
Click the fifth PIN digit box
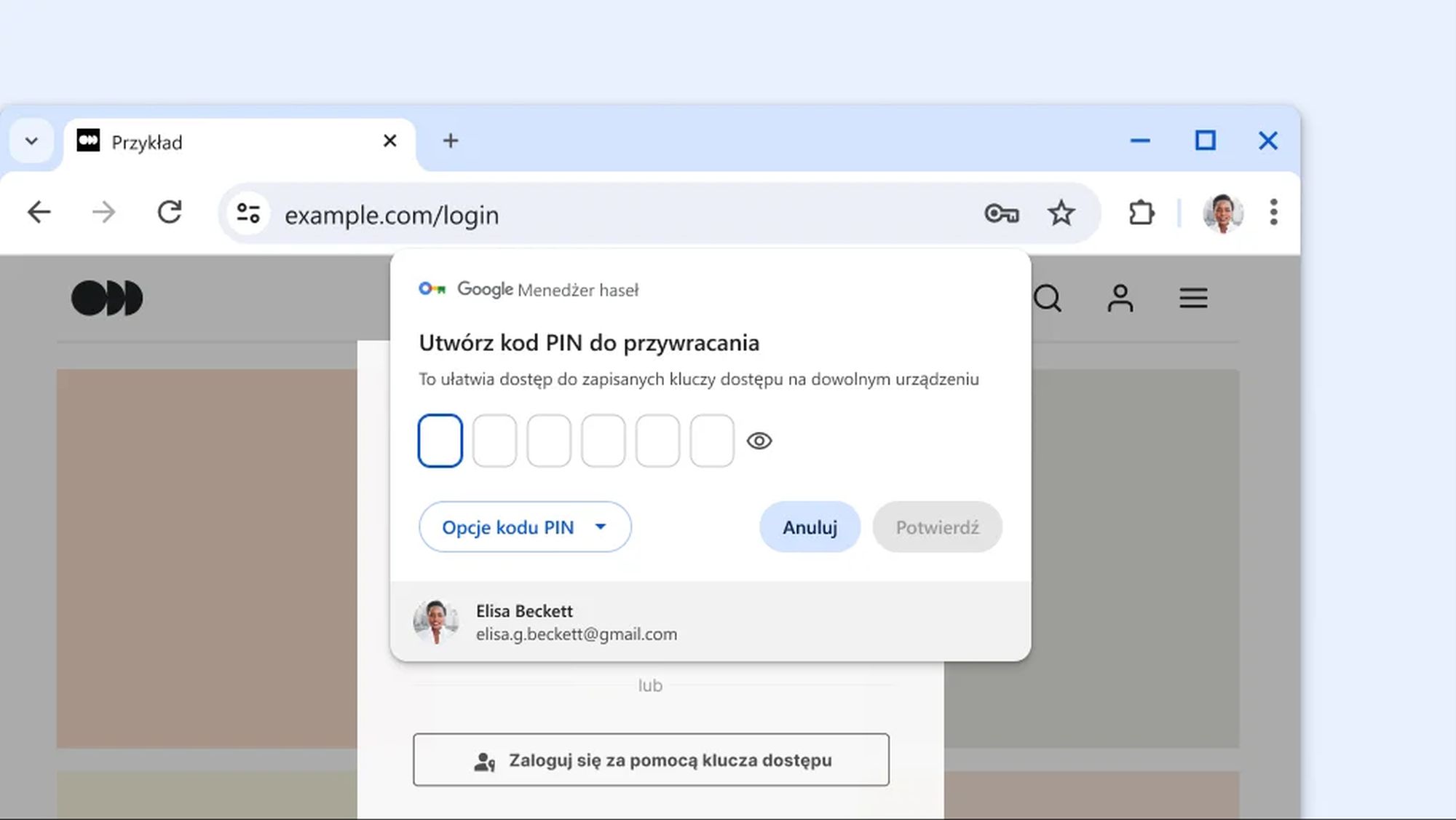pos(657,441)
